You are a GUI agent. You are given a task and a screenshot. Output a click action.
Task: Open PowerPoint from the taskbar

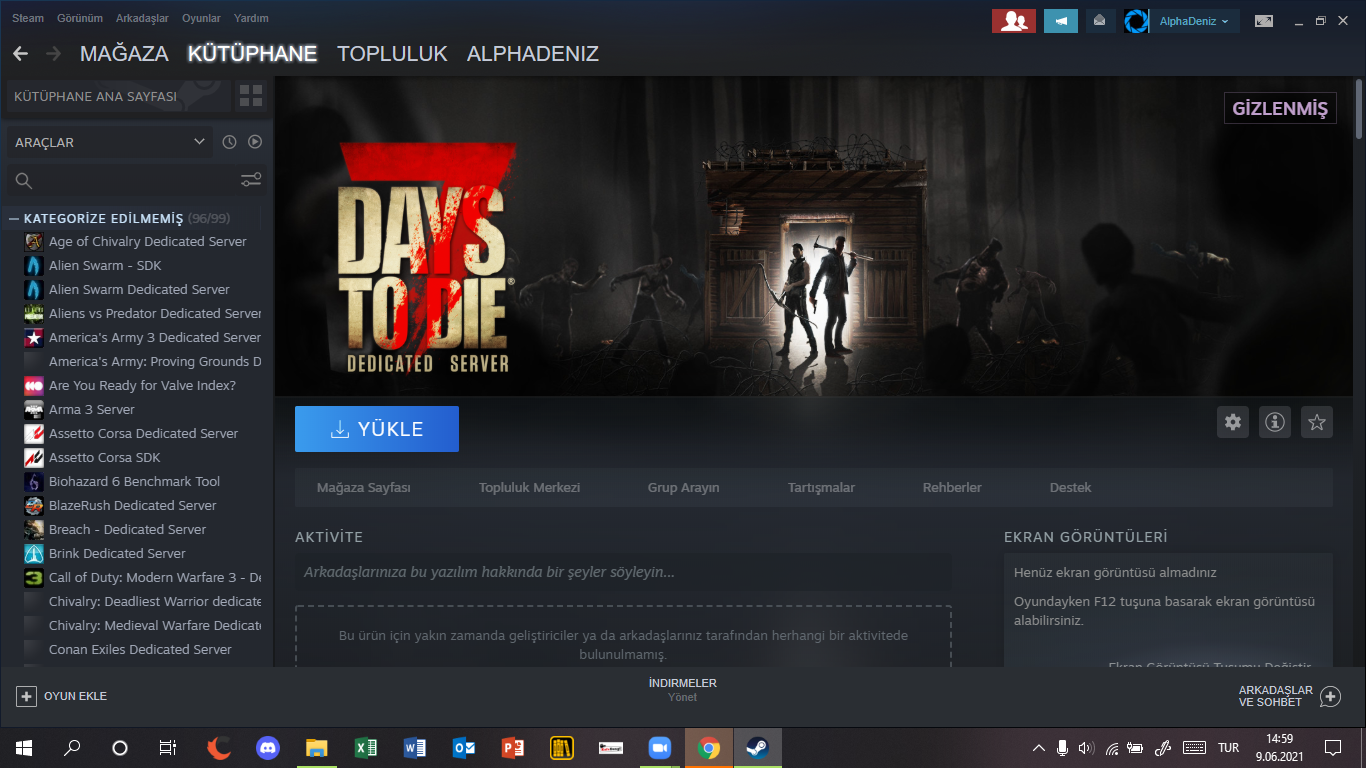coord(512,747)
